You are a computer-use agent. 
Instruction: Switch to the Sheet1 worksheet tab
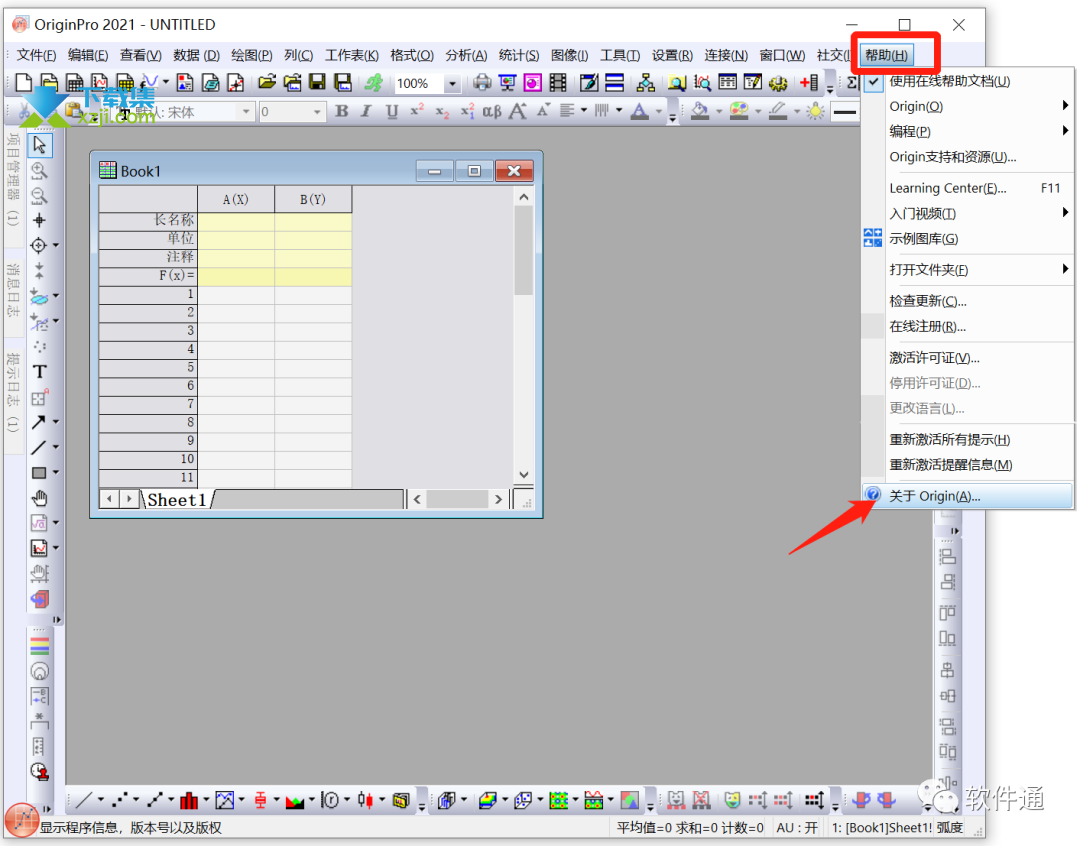[x=176, y=499]
